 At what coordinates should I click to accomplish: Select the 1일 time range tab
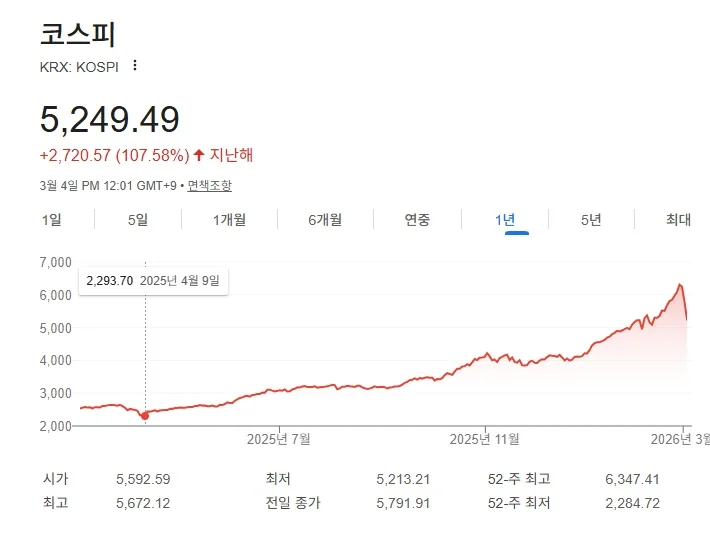point(52,220)
